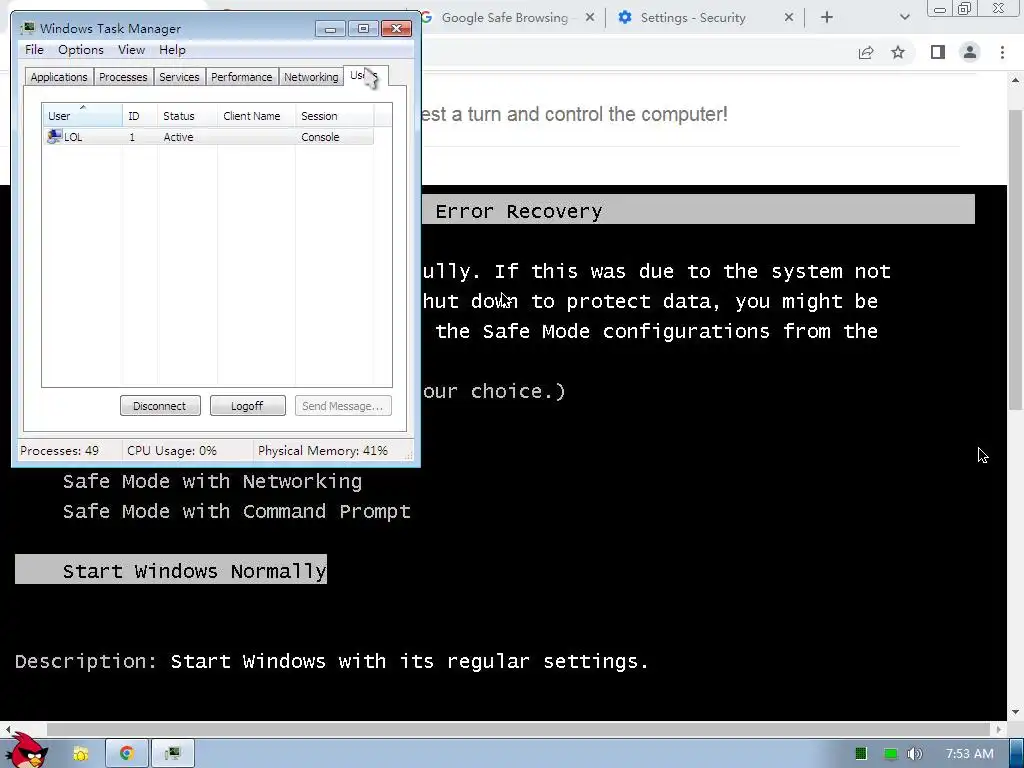Click the Logoff button
Screen dimensions: 1024x768
click(248, 406)
